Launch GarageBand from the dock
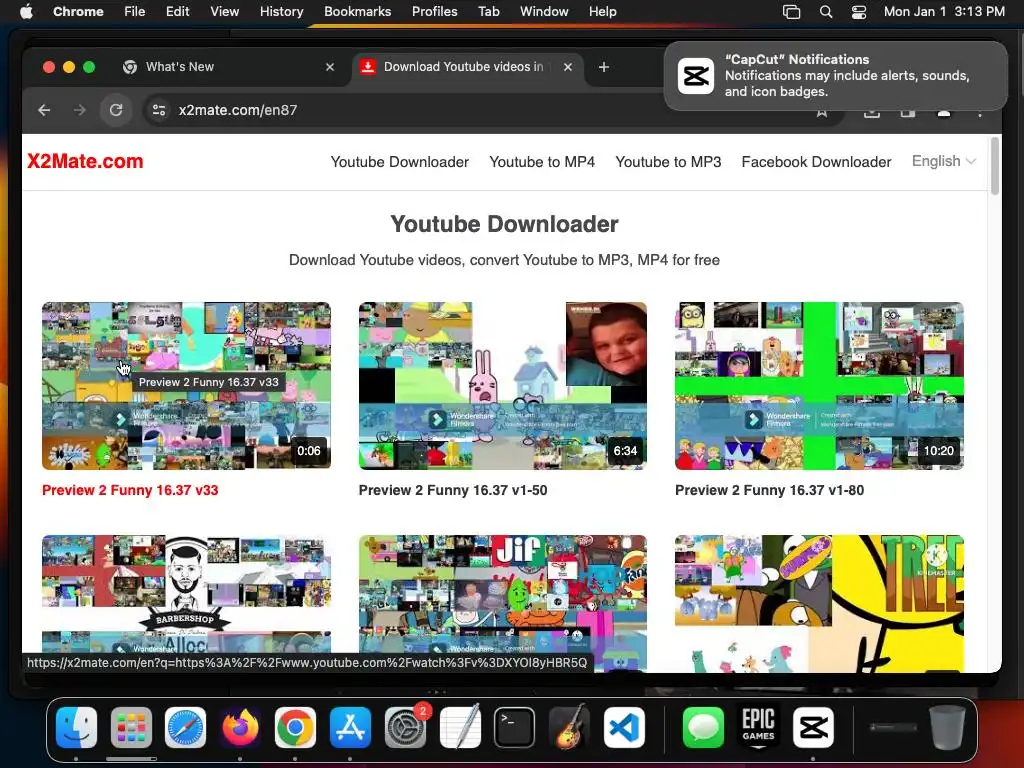This screenshot has width=1024, height=768. click(569, 727)
